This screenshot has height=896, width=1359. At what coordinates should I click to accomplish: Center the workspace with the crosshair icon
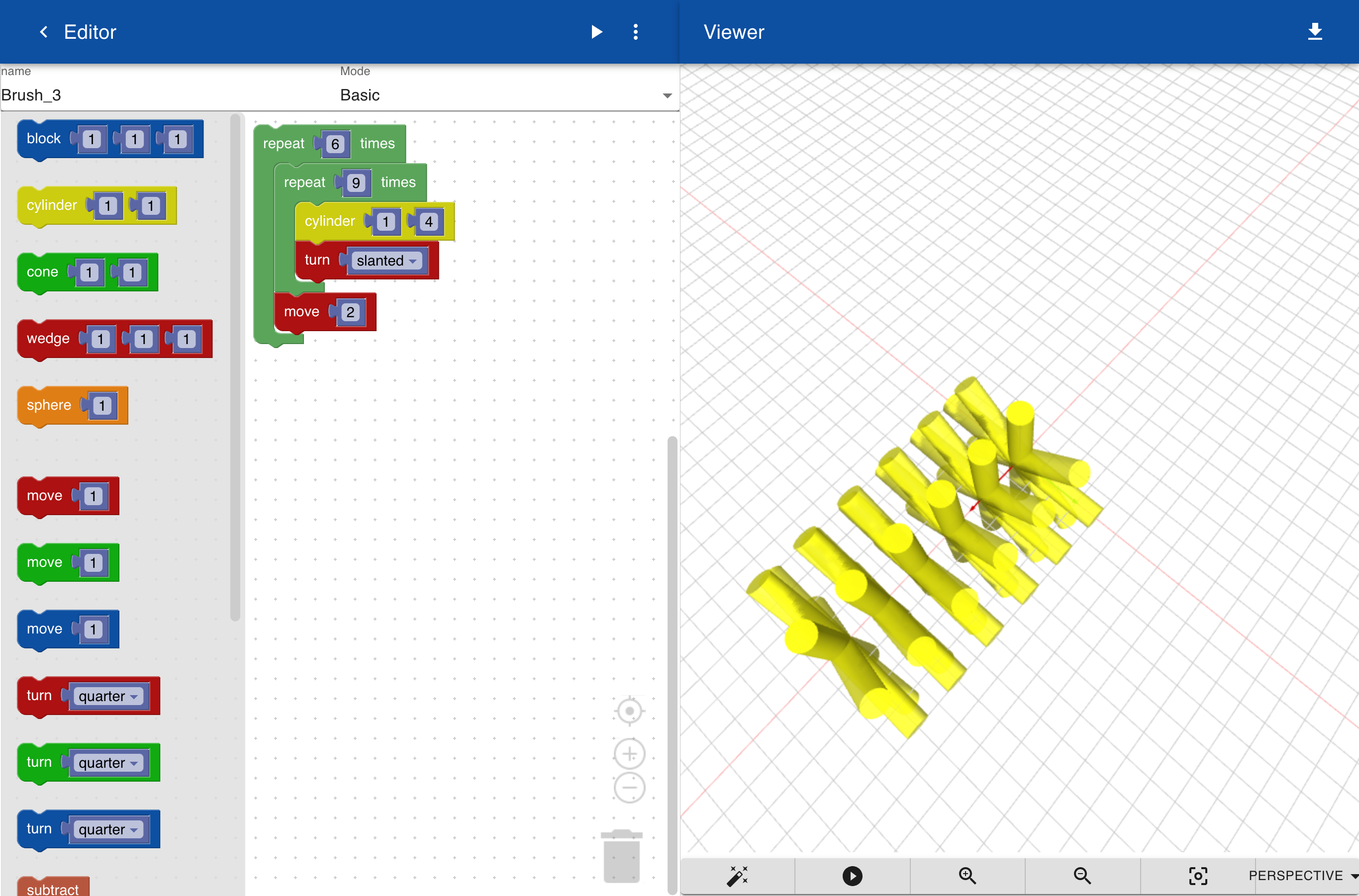pos(629,711)
